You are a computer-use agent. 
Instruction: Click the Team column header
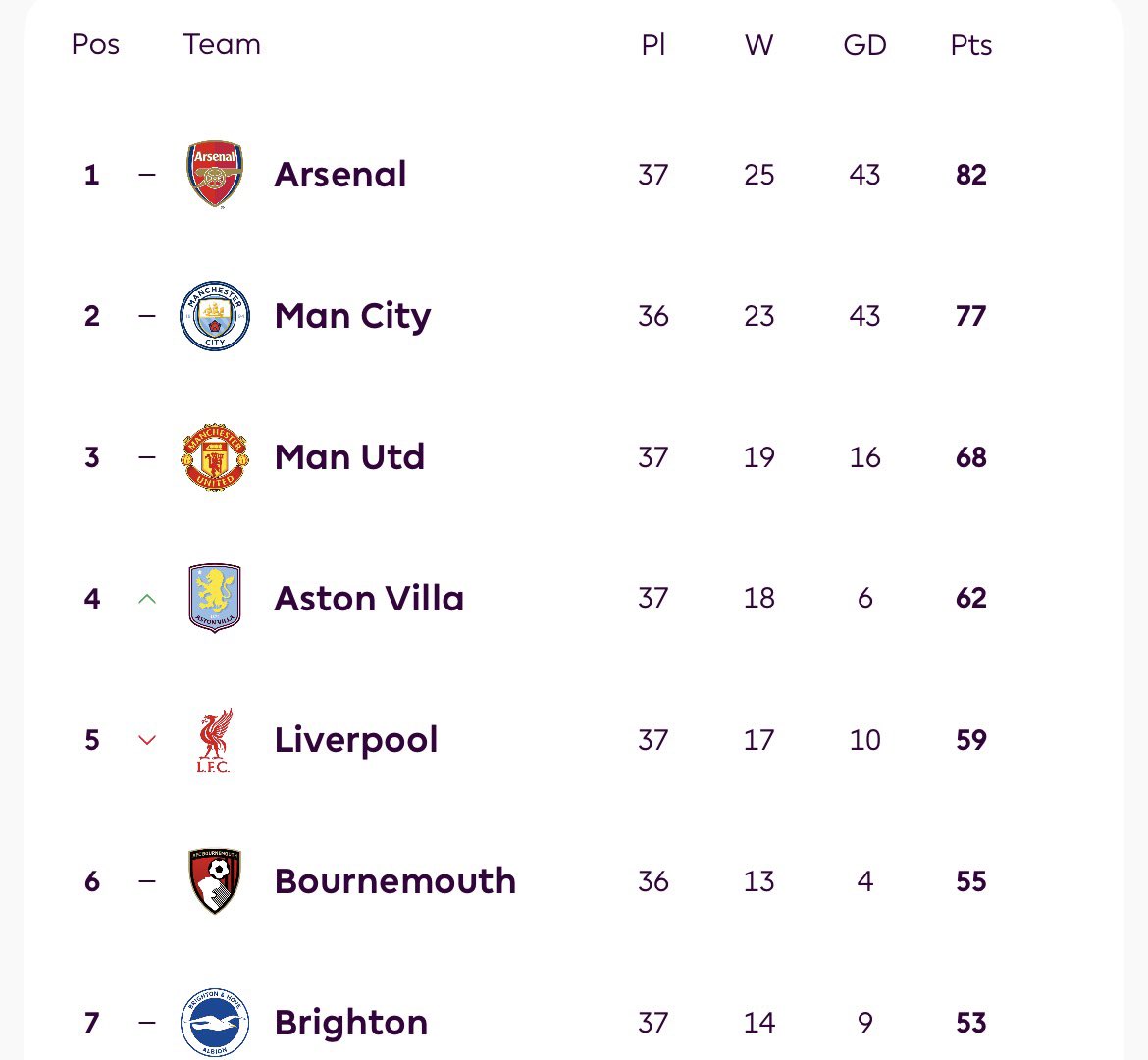click(221, 45)
